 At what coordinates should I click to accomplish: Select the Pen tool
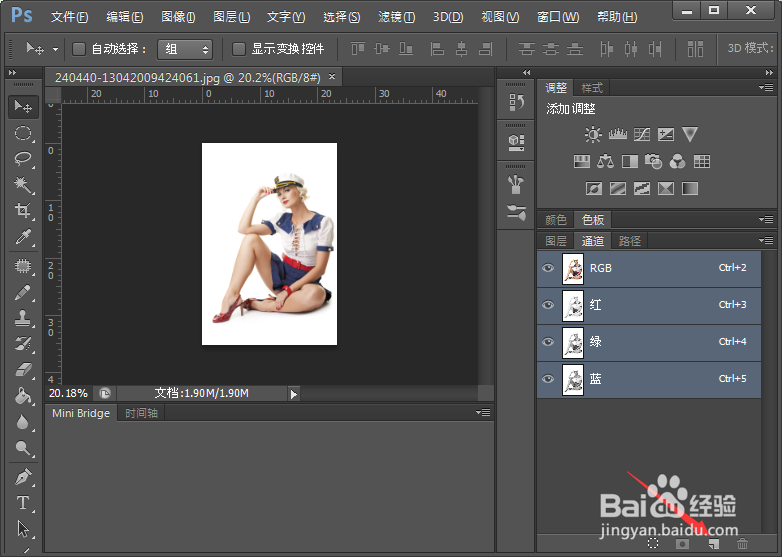(23, 477)
